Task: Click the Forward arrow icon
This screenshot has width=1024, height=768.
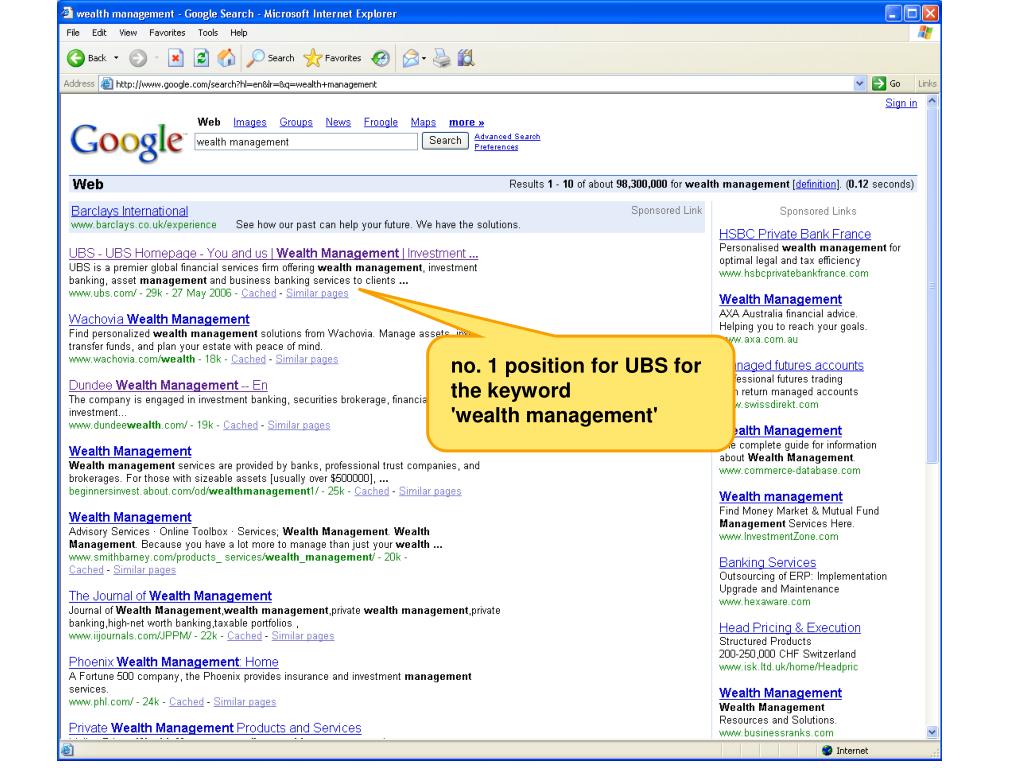Action: [x=138, y=58]
